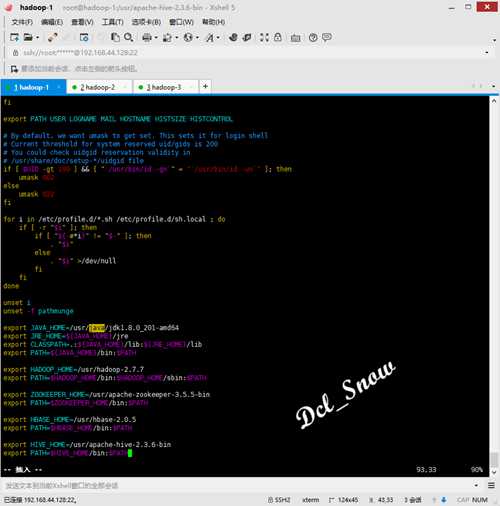Open the 编辑(E) menu
The height and width of the screenshot is (506, 500).
tap(52, 22)
